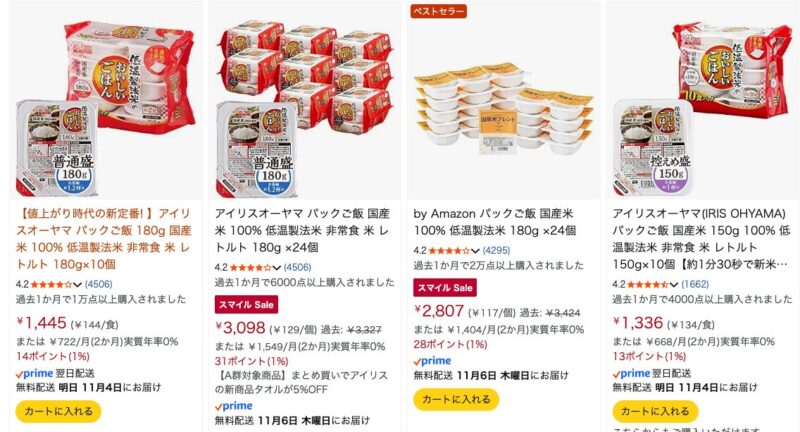Viewport: 800px width, 432px height.
Task: Open review count 4295 link
Action: pyautogui.click(x=496, y=250)
